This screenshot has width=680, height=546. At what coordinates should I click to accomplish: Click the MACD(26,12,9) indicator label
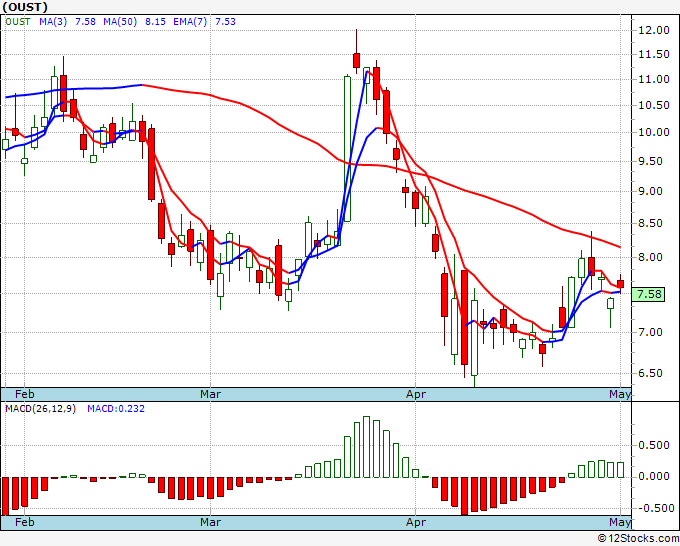[40, 409]
